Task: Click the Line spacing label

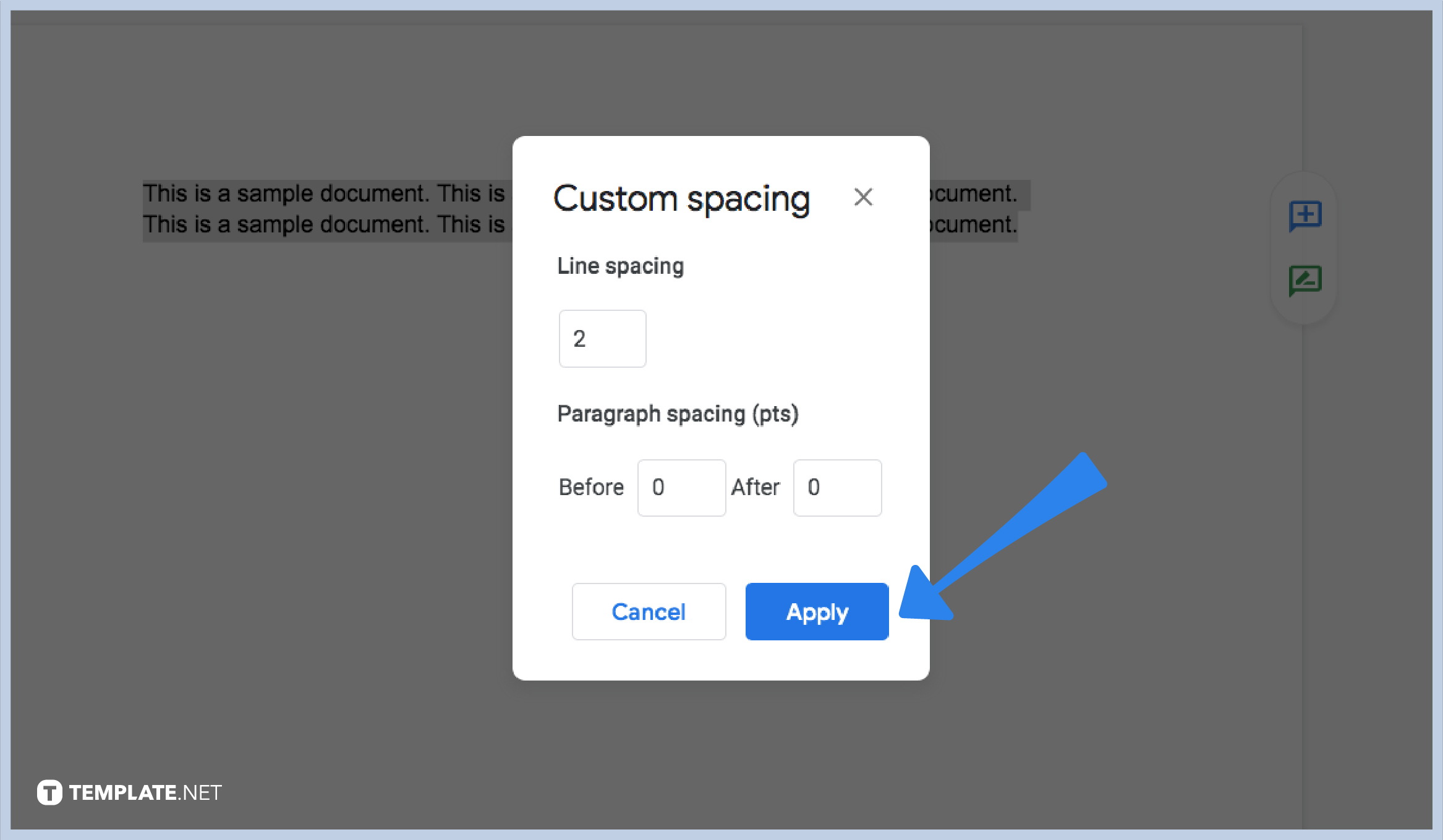Action: click(x=620, y=266)
